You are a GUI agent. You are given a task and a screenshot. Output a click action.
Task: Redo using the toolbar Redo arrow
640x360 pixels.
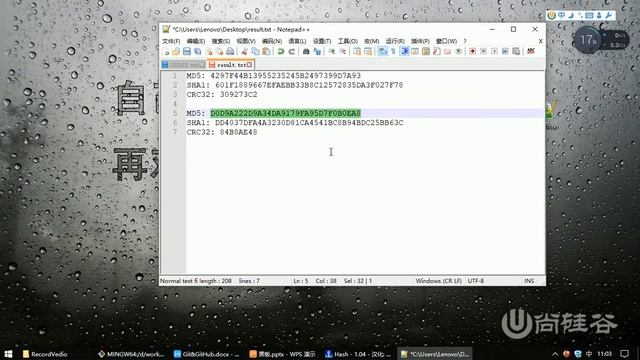pyautogui.click(x=291, y=51)
